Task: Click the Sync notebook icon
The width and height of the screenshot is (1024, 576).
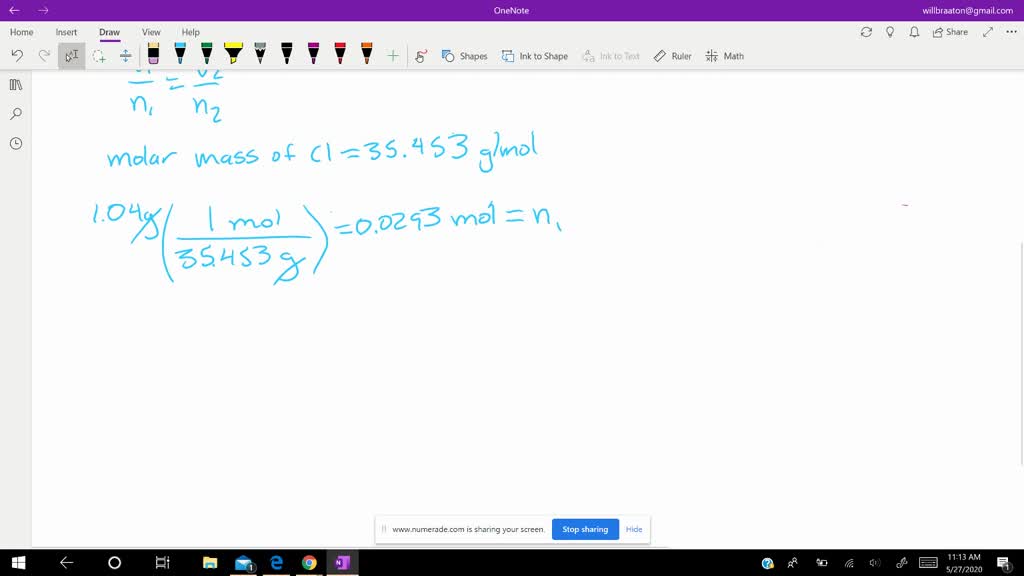Action: point(866,32)
